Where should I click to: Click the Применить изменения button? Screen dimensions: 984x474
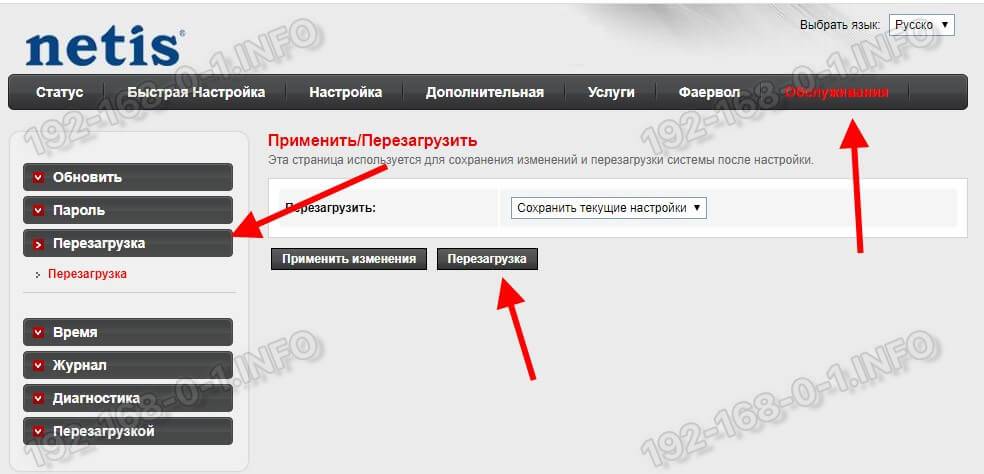coord(349,259)
